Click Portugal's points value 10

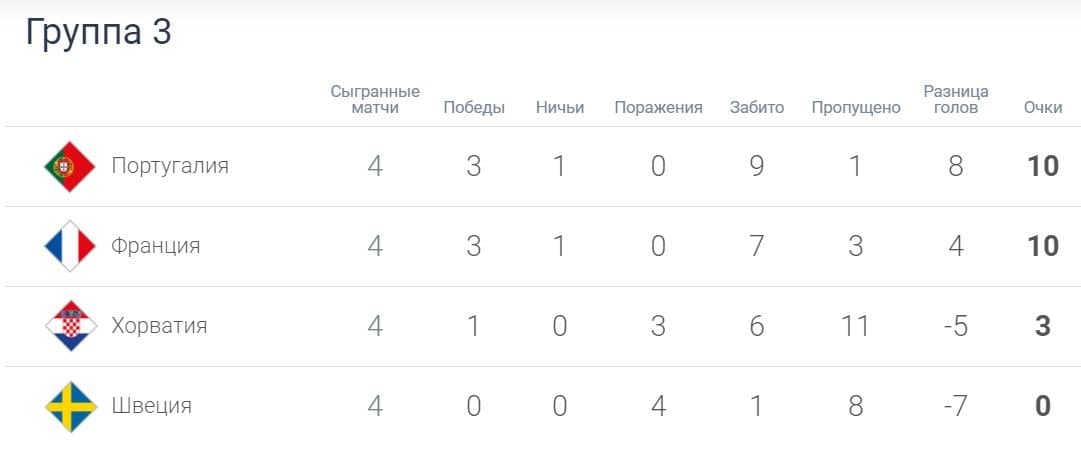coord(1043,166)
